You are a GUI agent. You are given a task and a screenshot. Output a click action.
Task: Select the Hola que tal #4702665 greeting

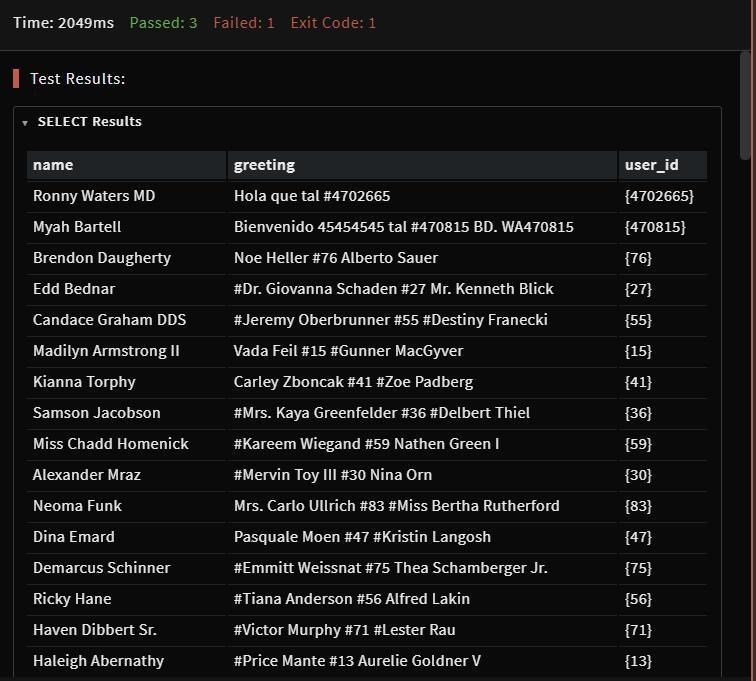point(312,196)
